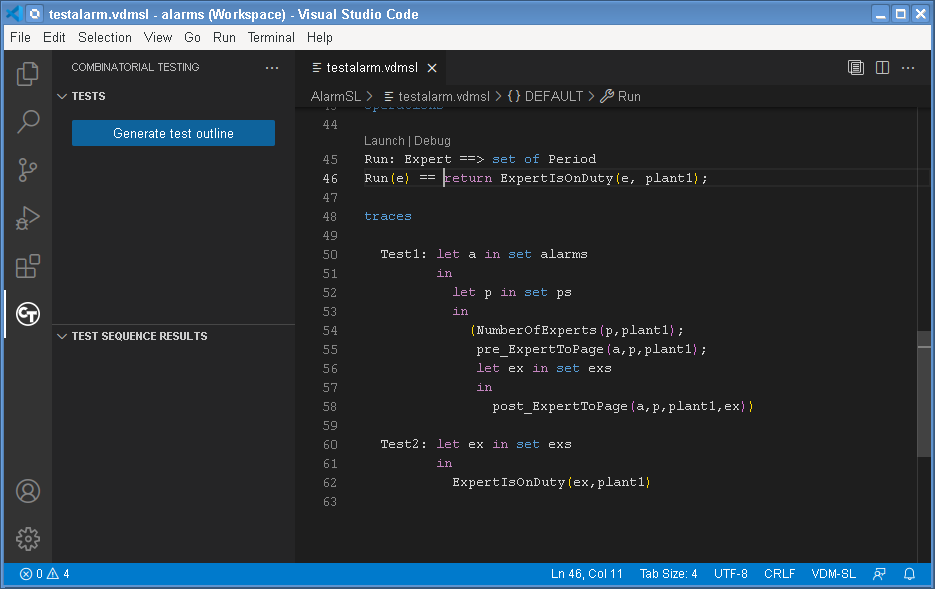The height and width of the screenshot is (589, 935).
Task: Click the Launch code lens link
Action: [x=384, y=141]
